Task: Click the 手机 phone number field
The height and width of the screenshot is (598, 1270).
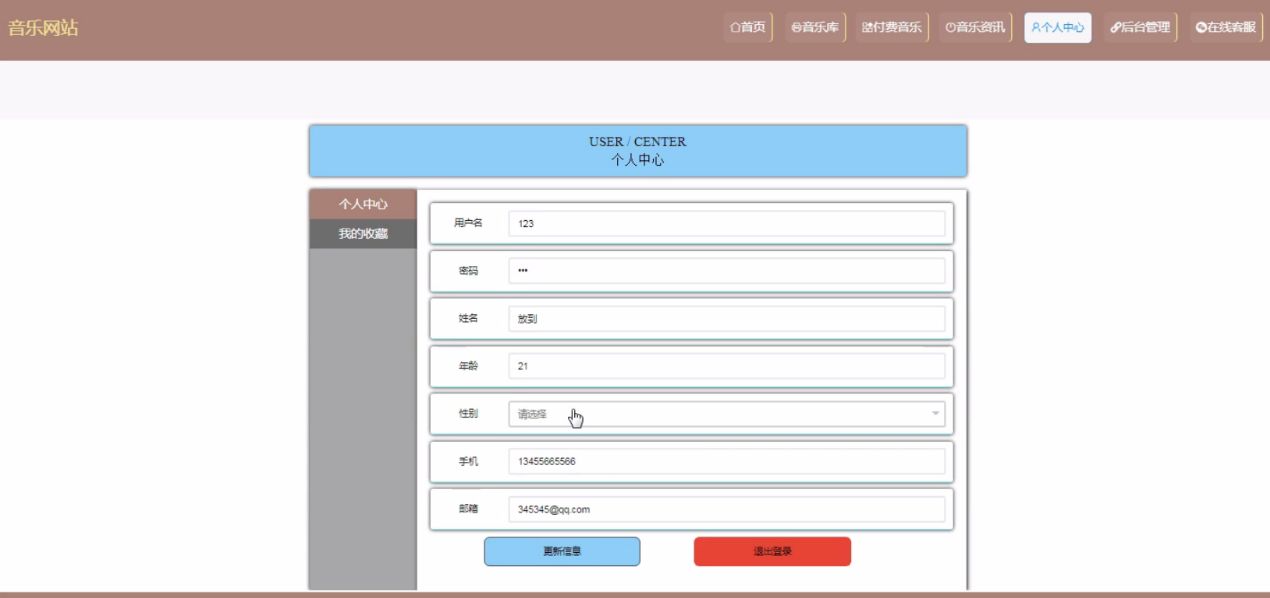Action: coord(727,461)
